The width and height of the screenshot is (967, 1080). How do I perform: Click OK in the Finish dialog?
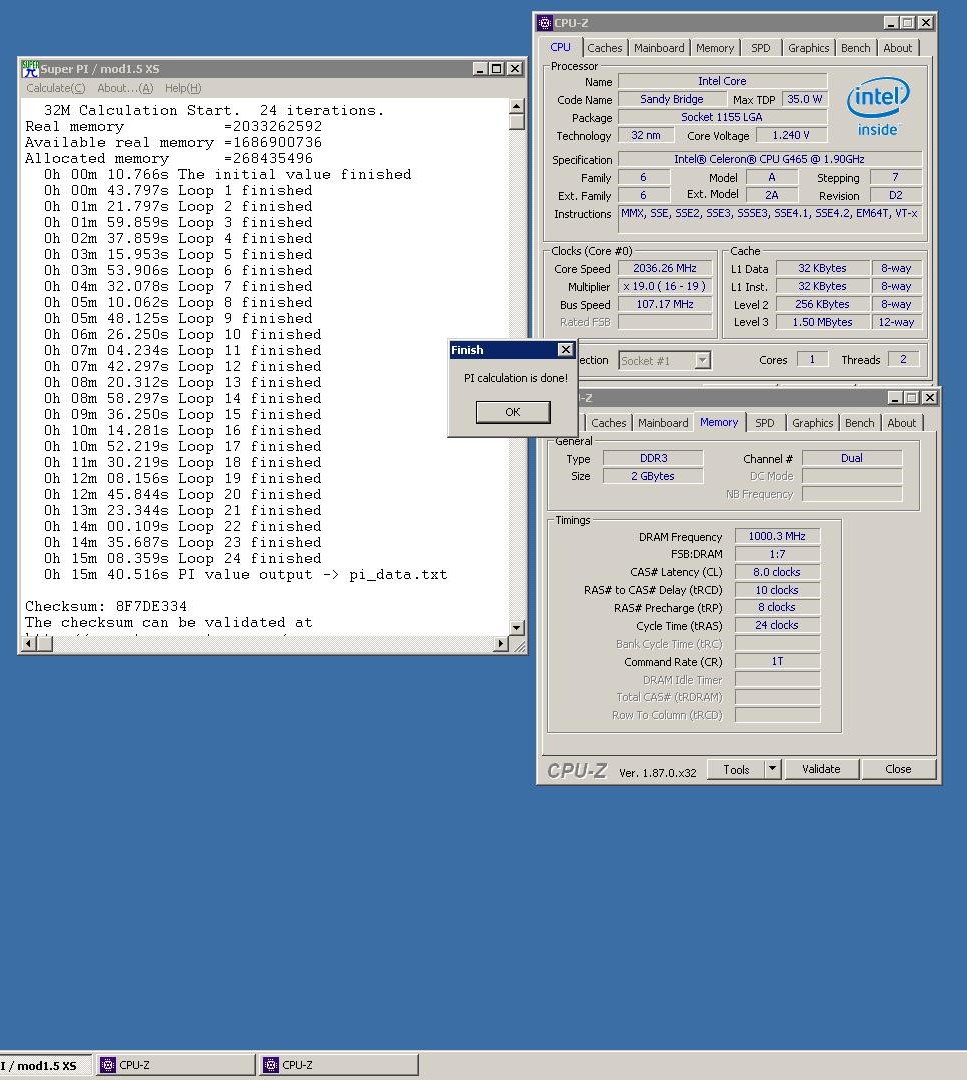tap(513, 412)
